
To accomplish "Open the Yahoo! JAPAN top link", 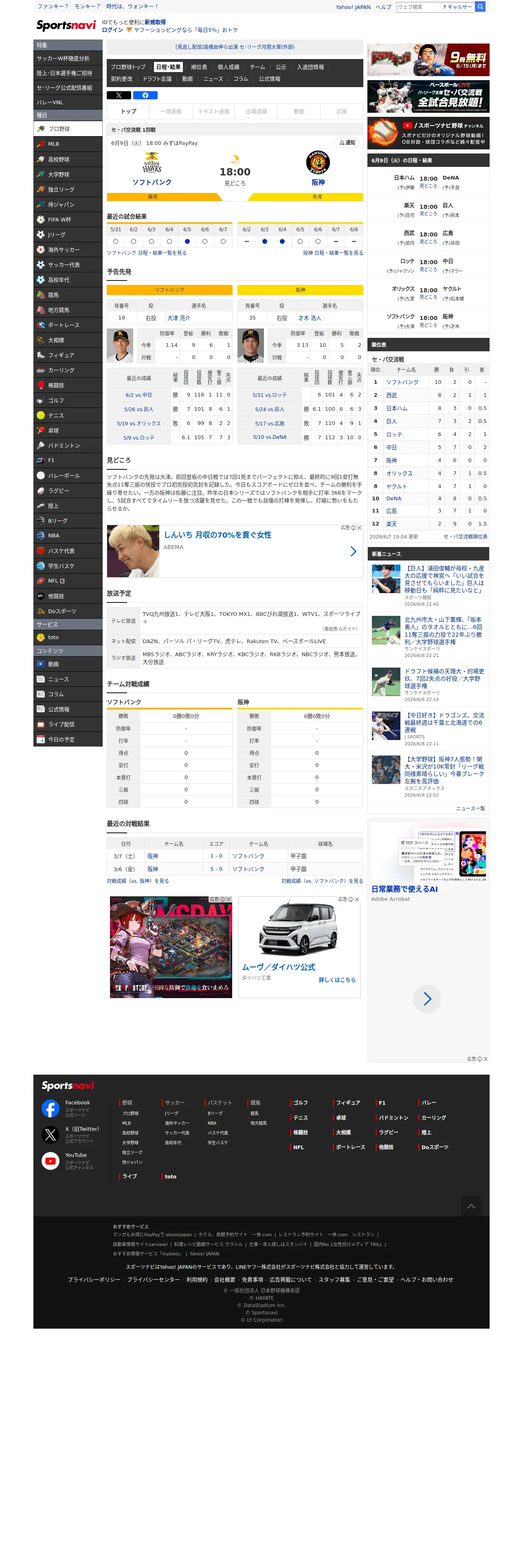I will coord(353,7).
